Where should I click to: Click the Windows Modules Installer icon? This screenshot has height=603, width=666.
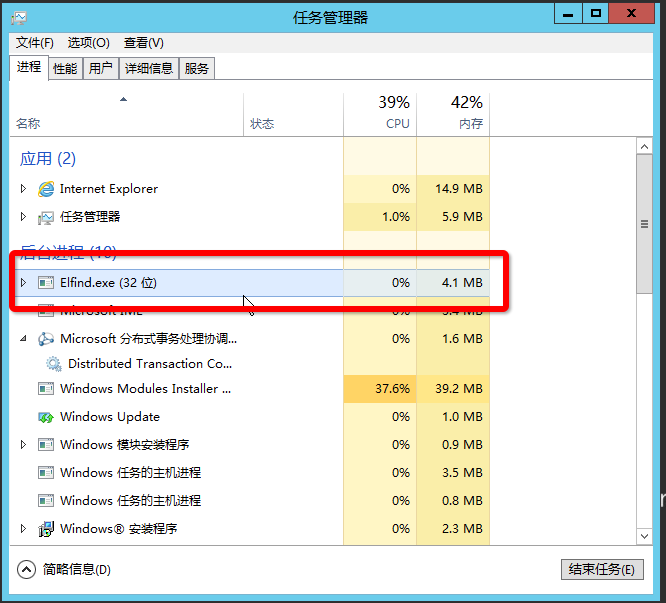[46, 389]
